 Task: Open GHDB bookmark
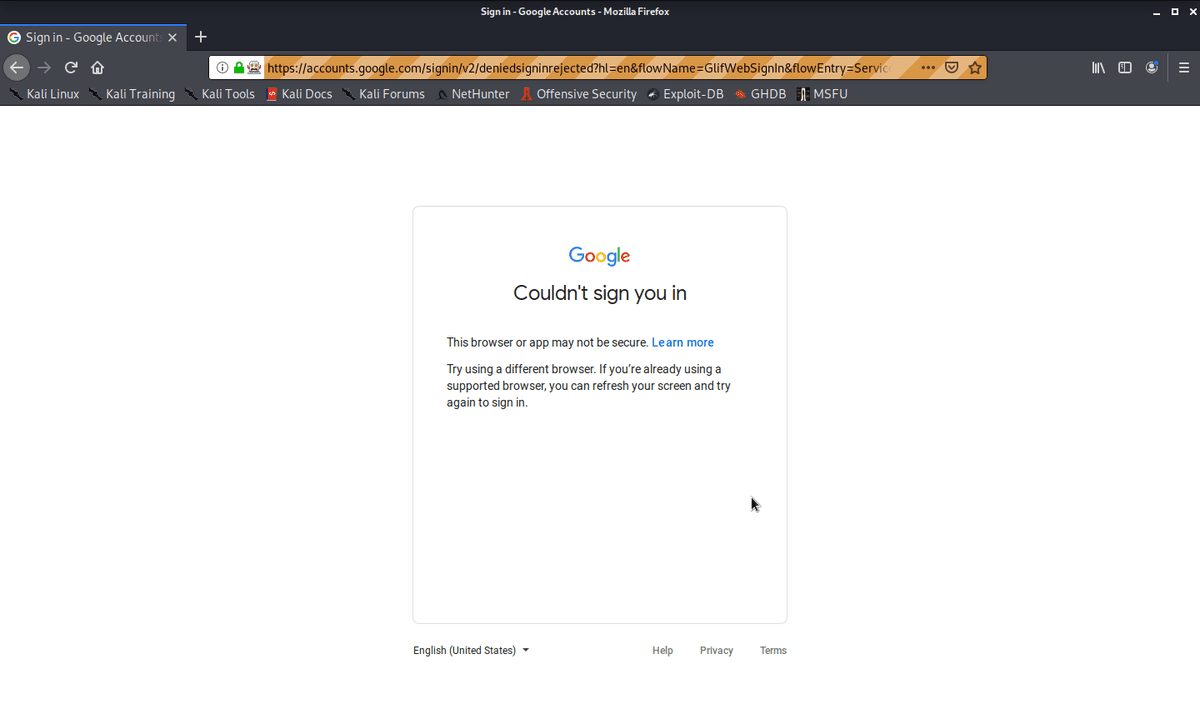pyautogui.click(x=760, y=94)
